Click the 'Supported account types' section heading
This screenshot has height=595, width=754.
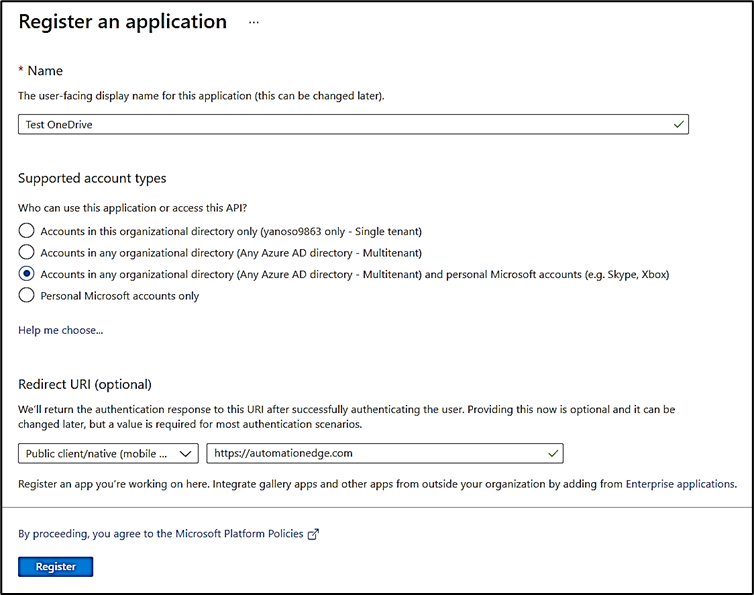(x=92, y=178)
